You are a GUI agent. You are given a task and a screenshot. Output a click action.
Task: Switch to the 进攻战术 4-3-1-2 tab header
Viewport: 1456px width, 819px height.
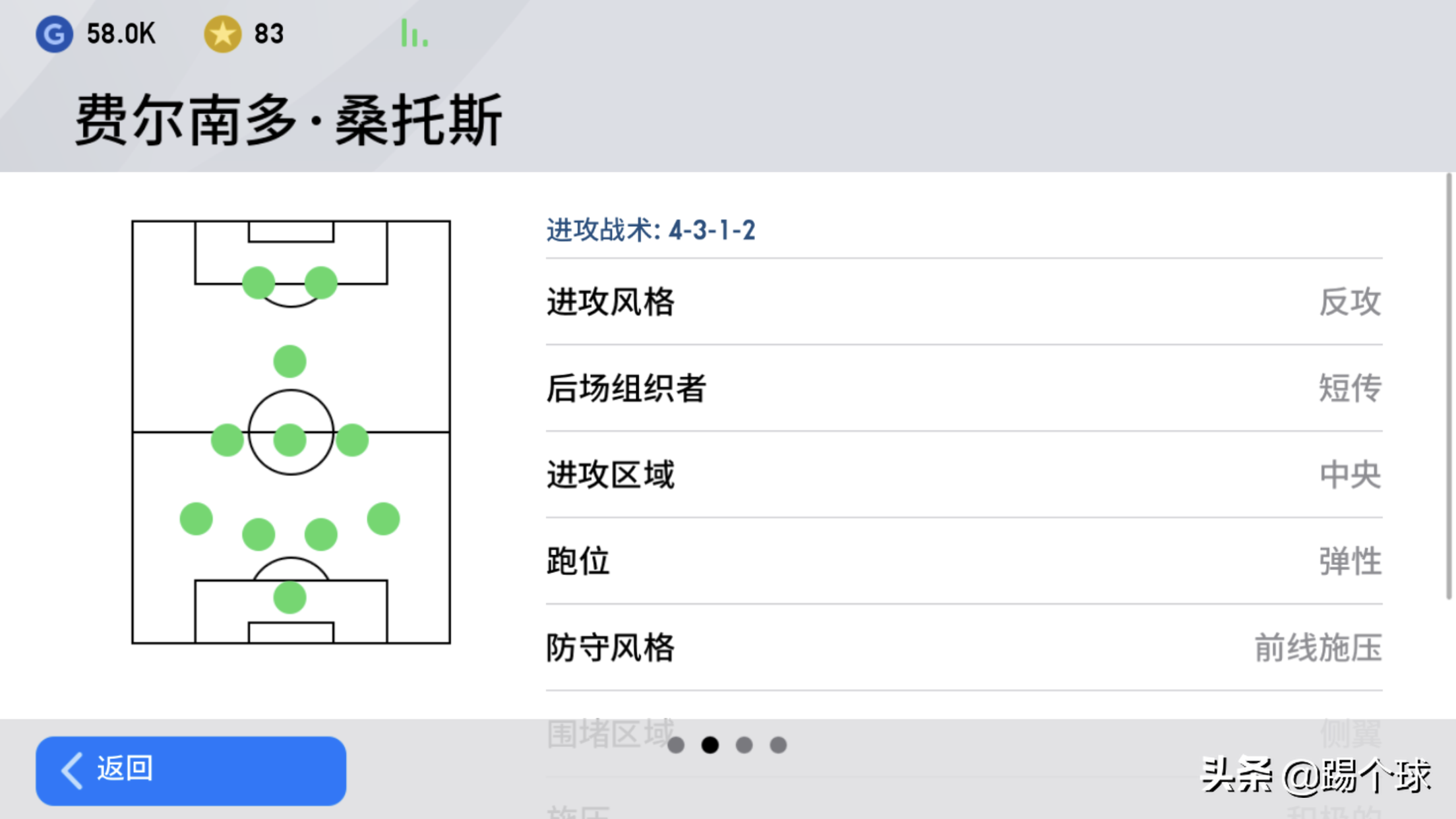pos(651,230)
